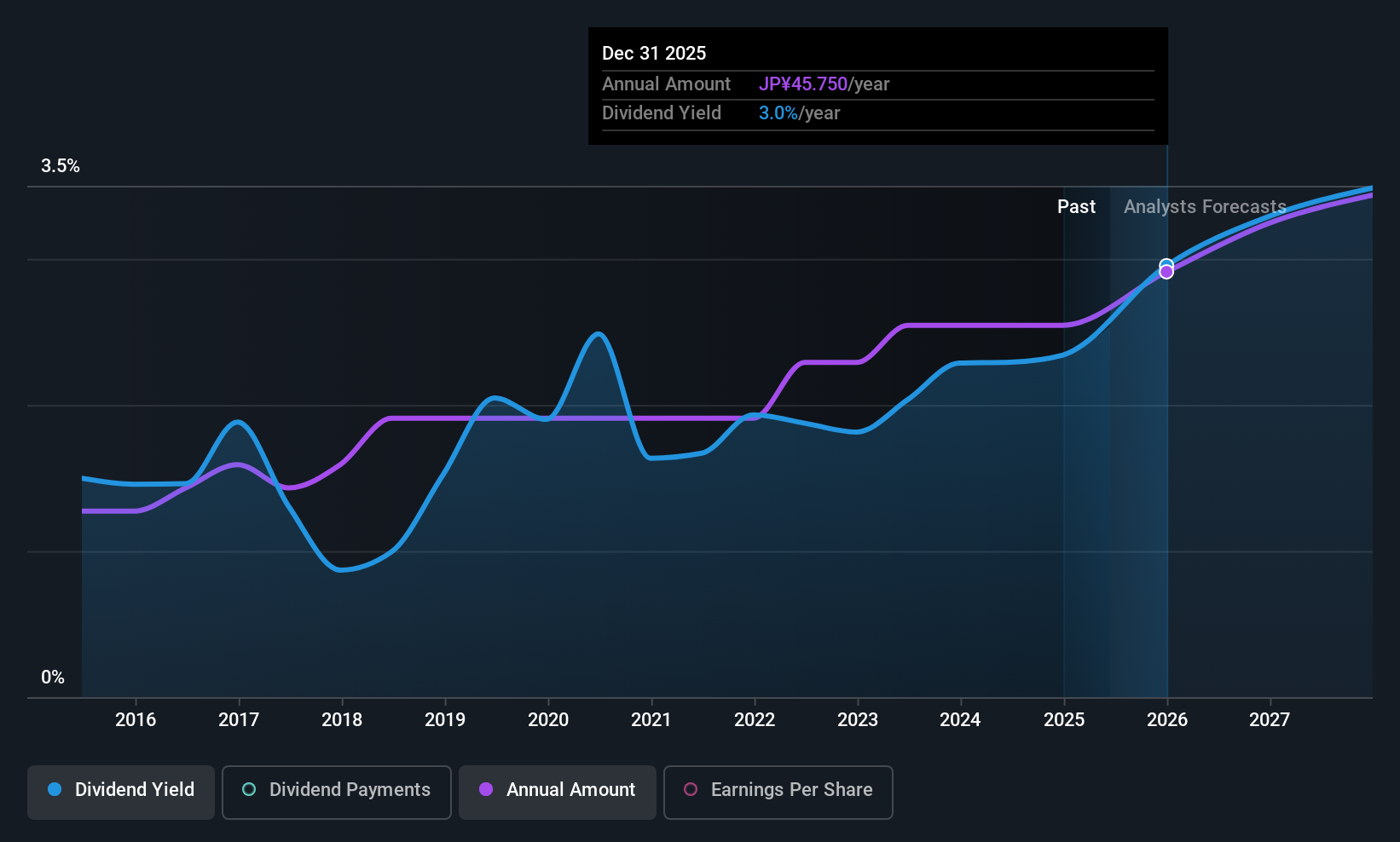Select the purple annual amount data point marker
1400x842 pixels.
1166,272
